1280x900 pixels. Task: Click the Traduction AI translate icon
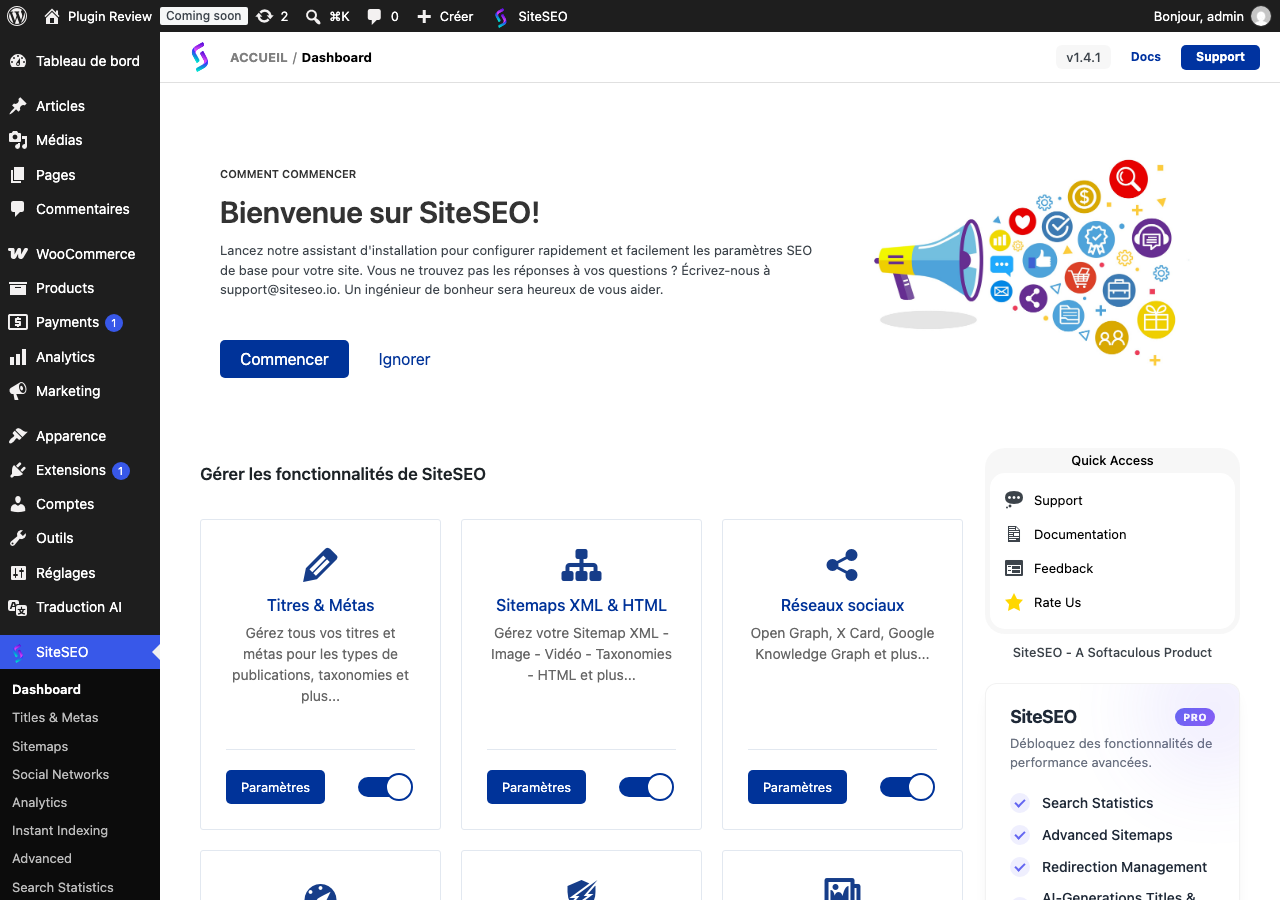18,607
